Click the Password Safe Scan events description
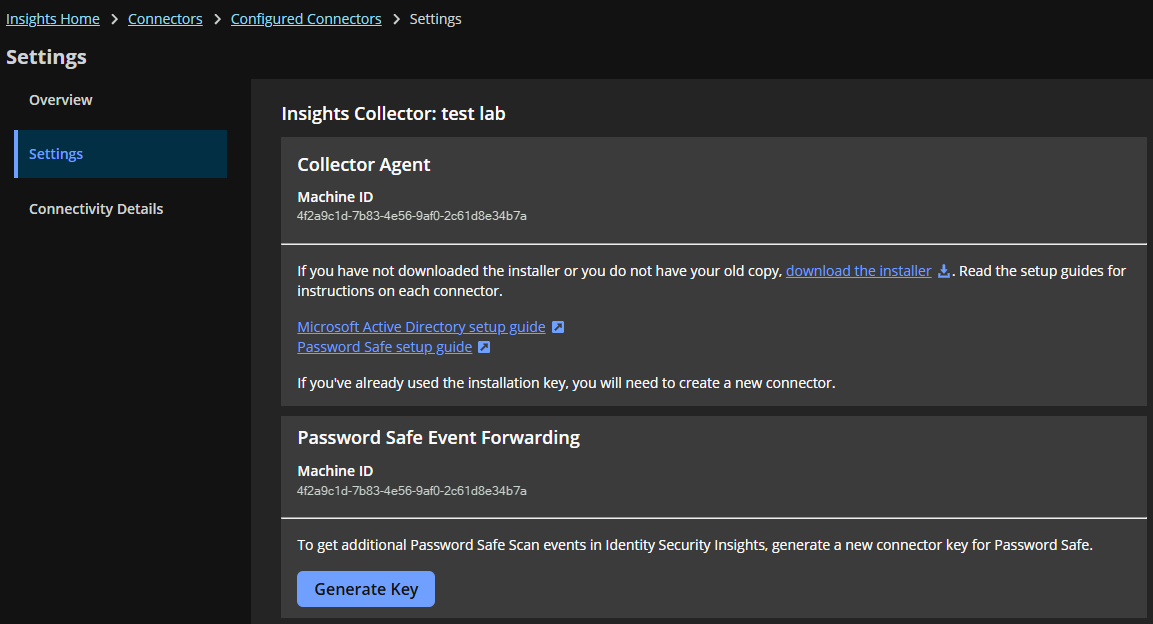 coord(695,545)
